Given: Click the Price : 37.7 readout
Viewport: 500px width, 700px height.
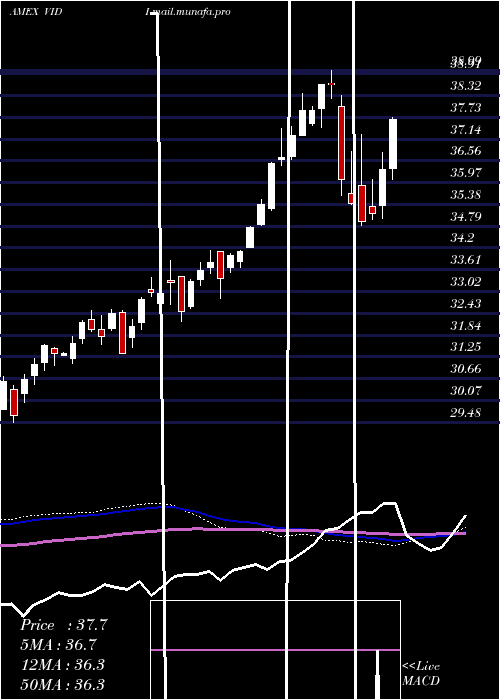Looking at the screenshot, I should 64,625.
